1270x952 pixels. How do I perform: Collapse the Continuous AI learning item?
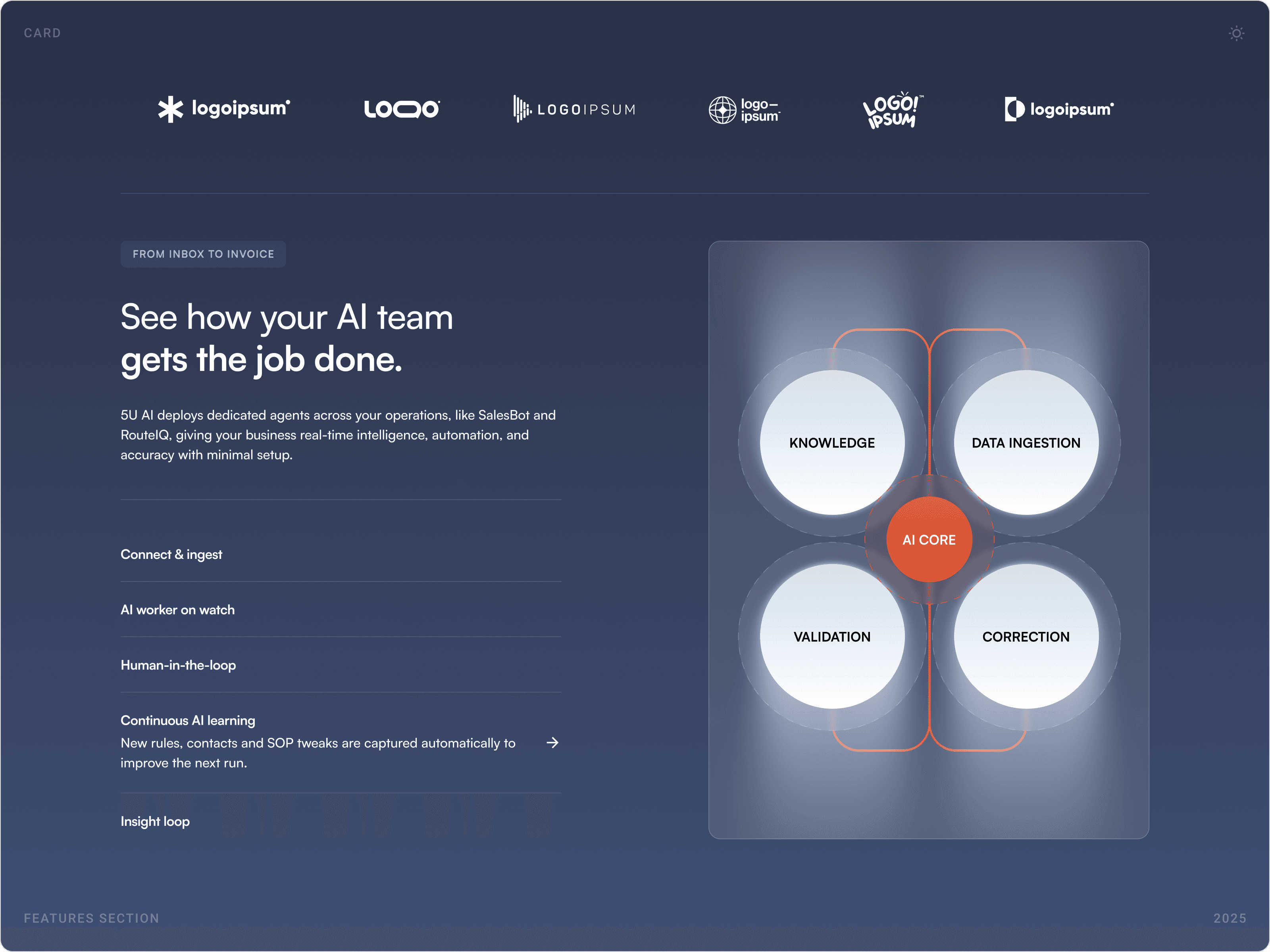pos(188,720)
